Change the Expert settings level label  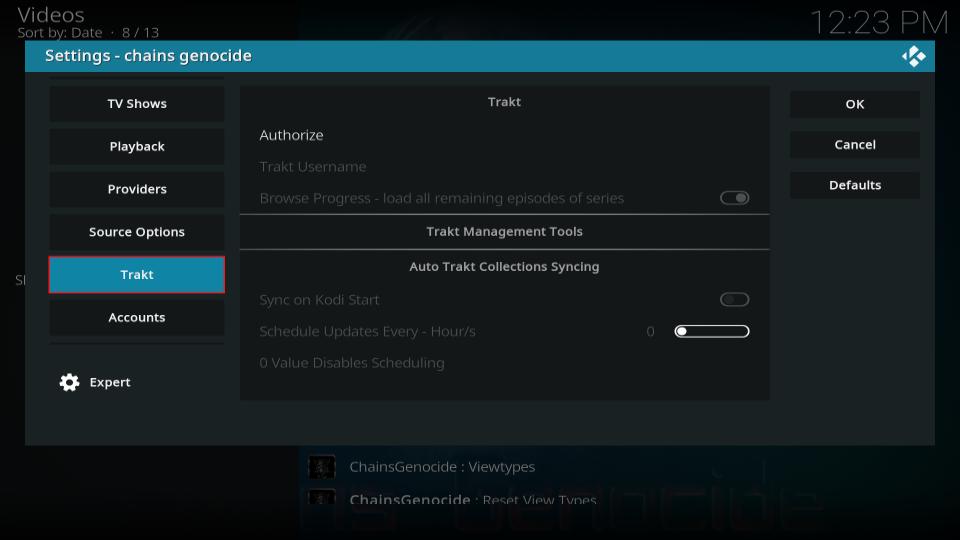(x=110, y=382)
